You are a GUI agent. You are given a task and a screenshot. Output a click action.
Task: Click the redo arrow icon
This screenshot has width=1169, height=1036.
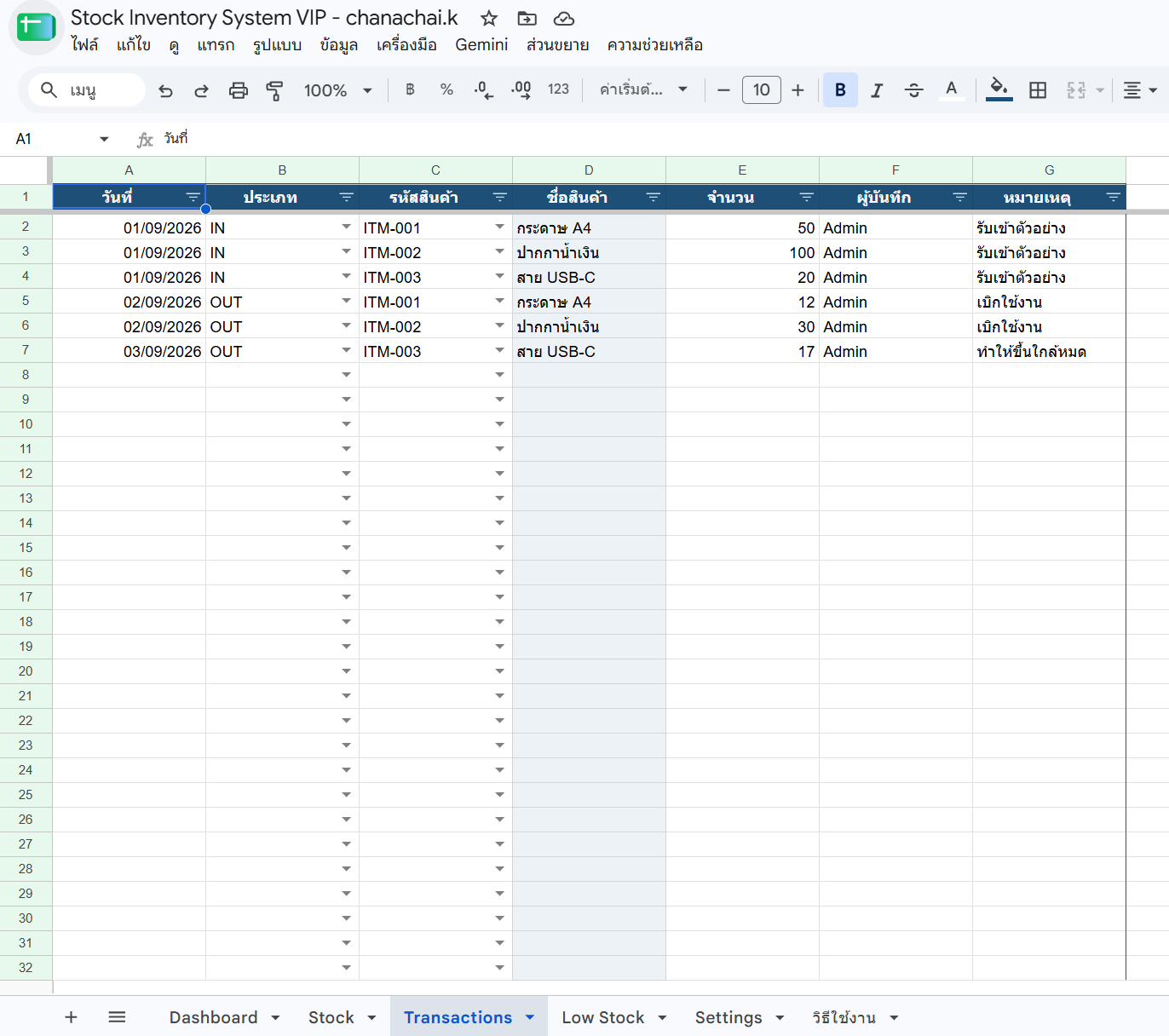pyautogui.click(x=201, y=90)
